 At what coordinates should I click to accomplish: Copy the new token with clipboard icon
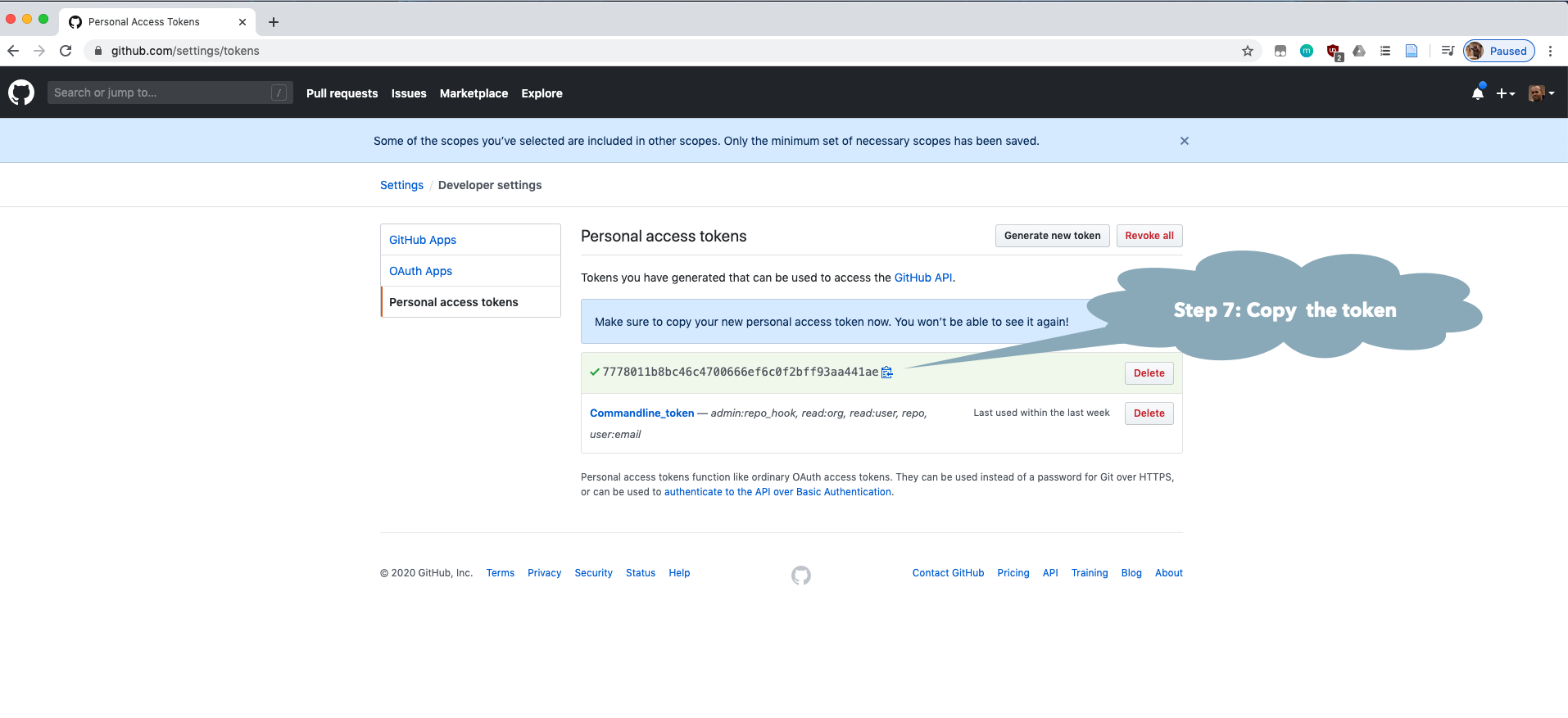point(886,373)
